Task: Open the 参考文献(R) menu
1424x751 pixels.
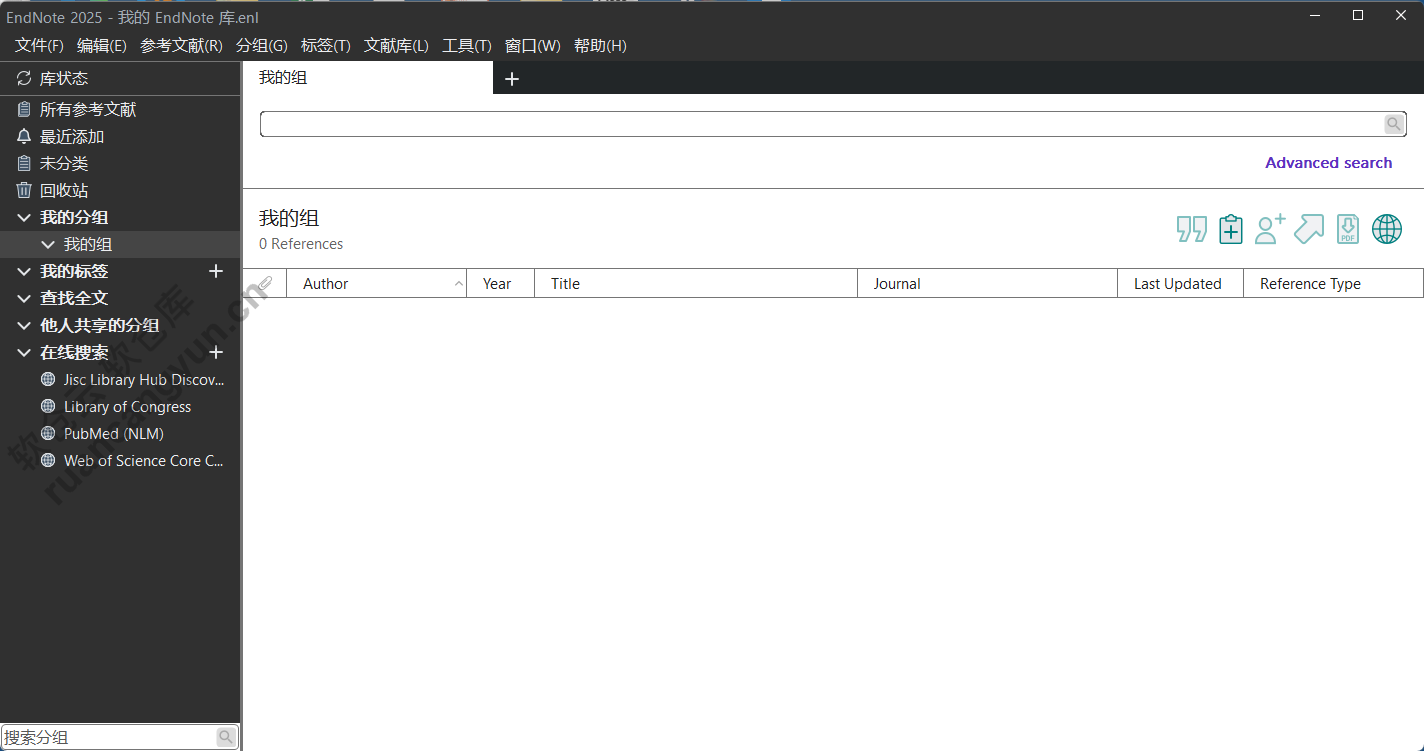Action: pos(181,46)
